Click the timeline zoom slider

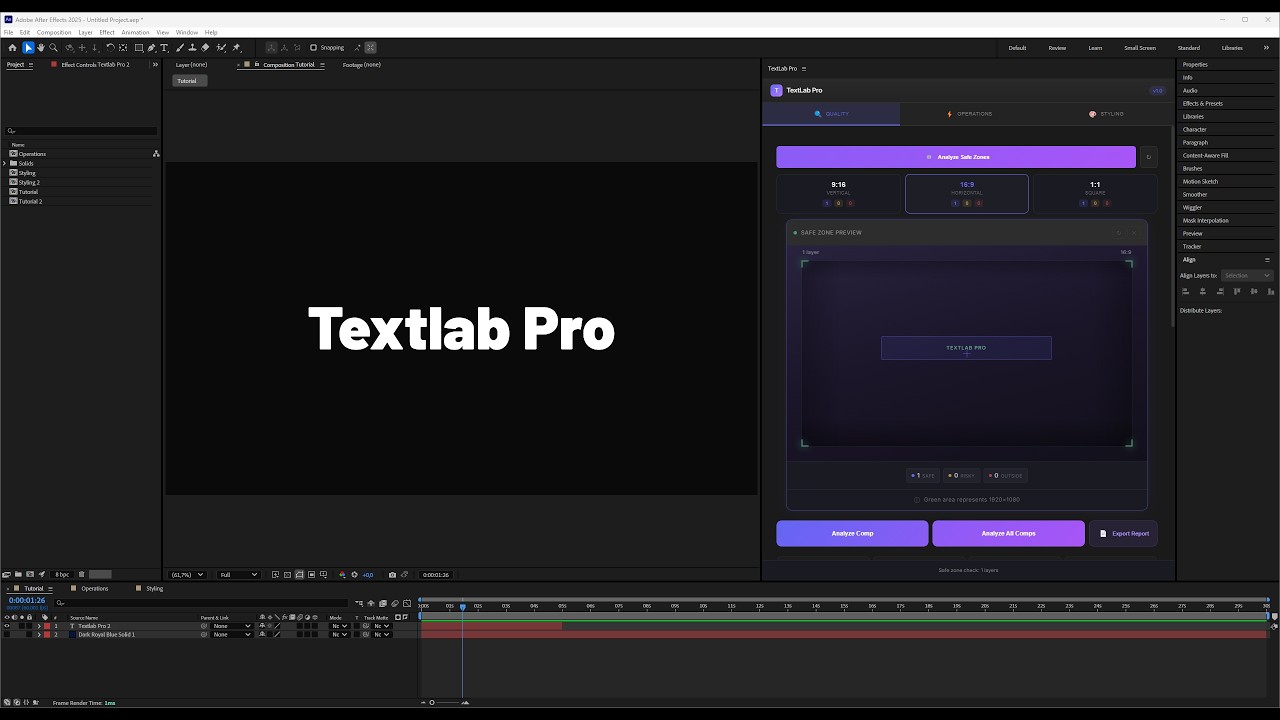click(444, 702)
